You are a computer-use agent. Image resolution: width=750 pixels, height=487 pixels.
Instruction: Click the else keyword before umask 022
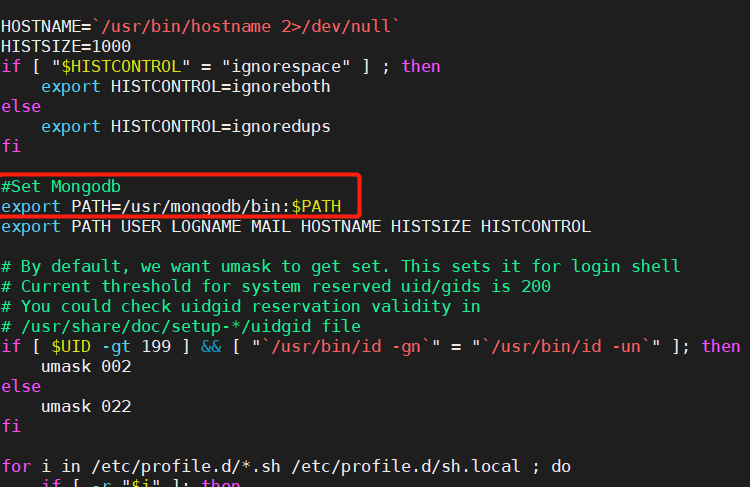[x=21, y=387]
